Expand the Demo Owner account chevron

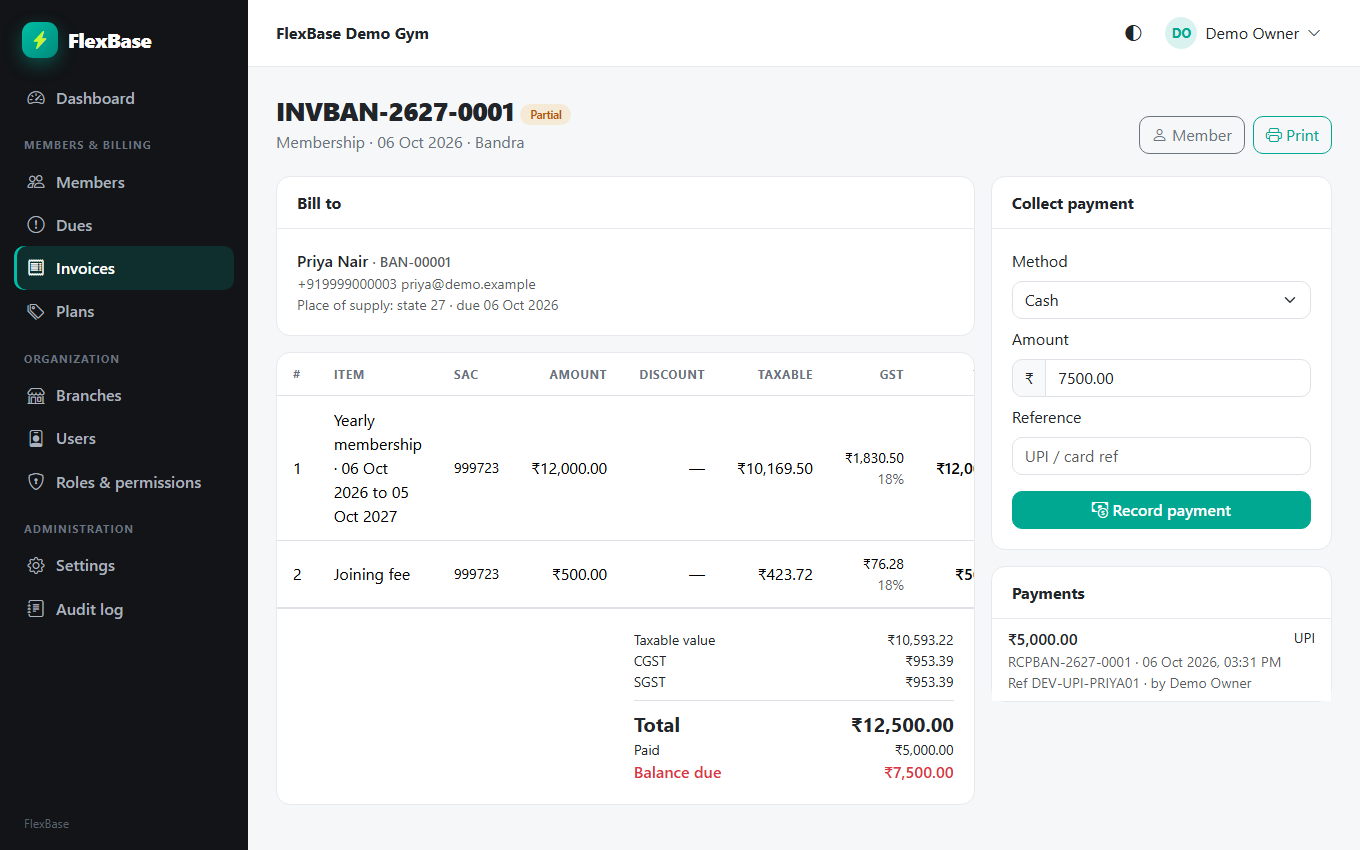pos(1314,33)
